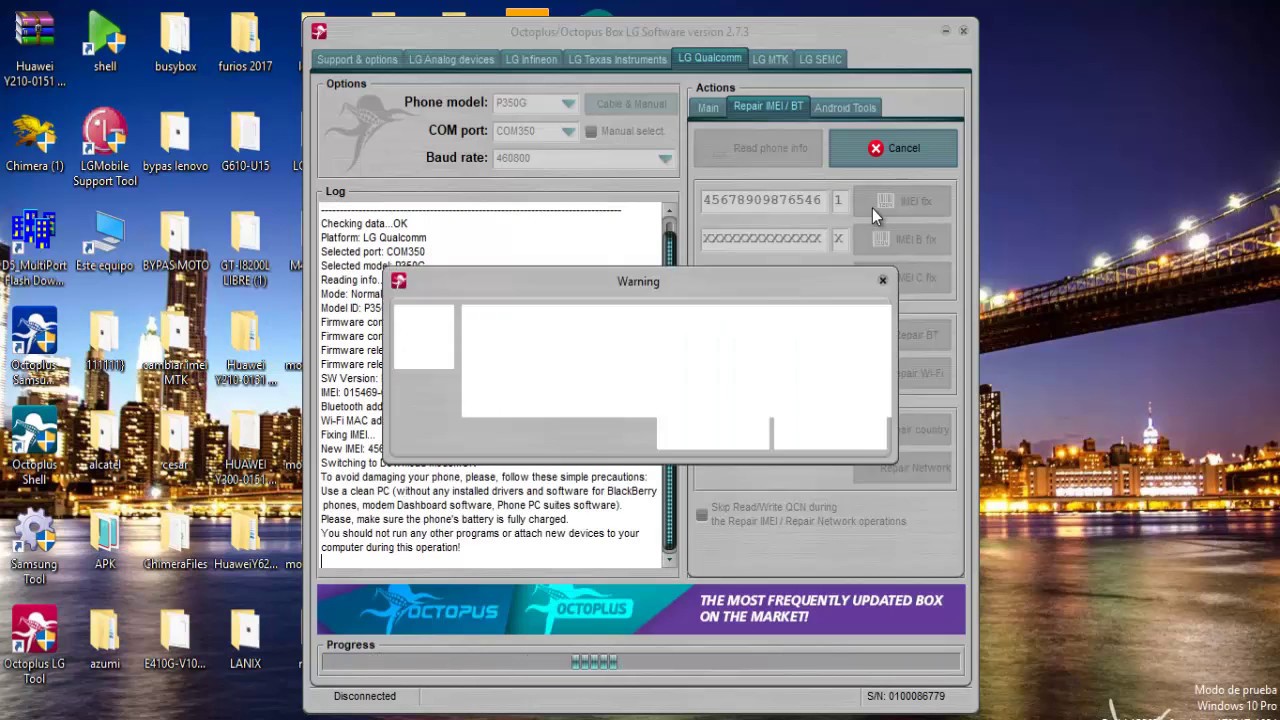Viewport: 1280px width, 720px height.
Task: Switch to LG Infineon tab
Action: coord(531,59)
